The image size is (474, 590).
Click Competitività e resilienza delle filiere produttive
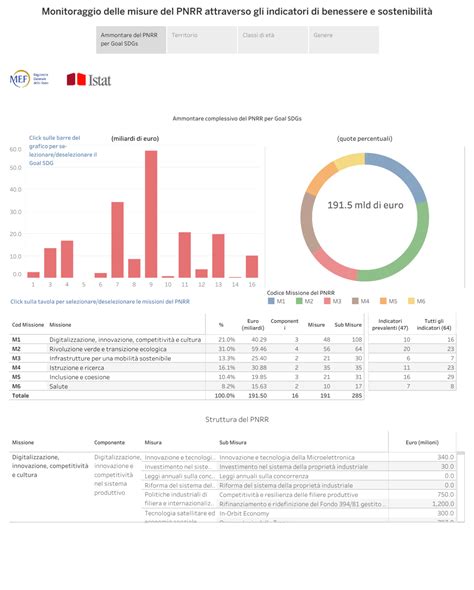[x=289, y=494]
